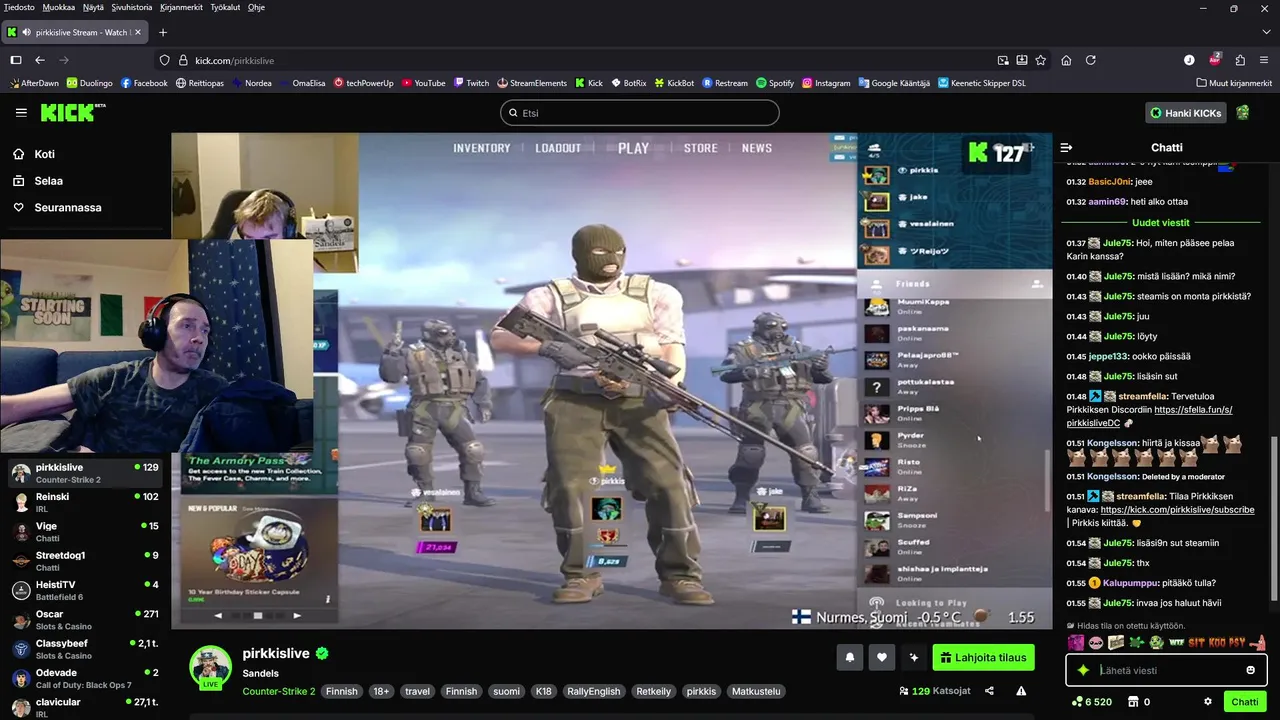Click pirkkislive channel avatar with LIVE badge

tap(211, 666)
